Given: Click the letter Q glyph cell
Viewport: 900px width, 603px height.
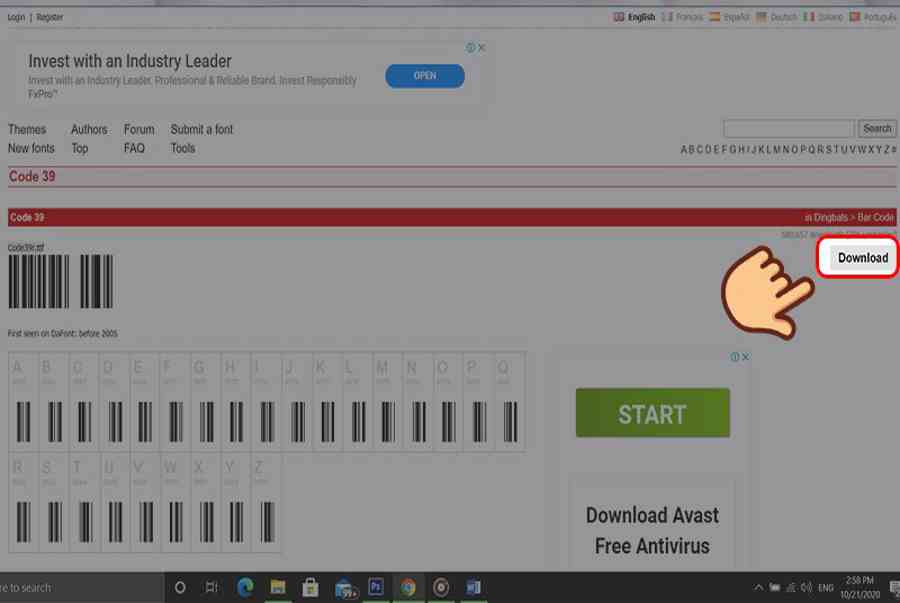Looking at the screenshot, I should tap(510, 401).
